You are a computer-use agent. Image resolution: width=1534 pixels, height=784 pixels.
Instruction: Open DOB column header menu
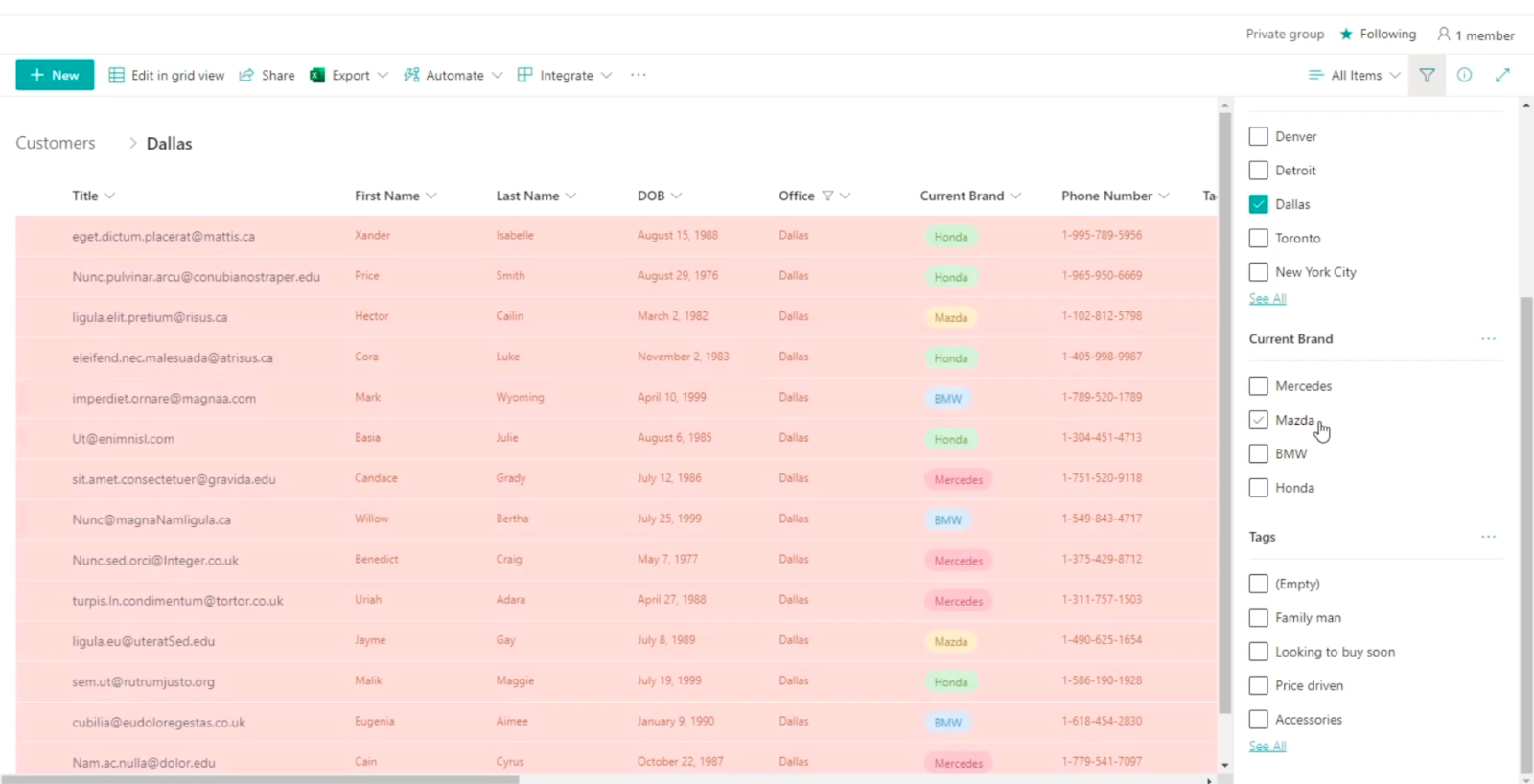click(660, 196)
